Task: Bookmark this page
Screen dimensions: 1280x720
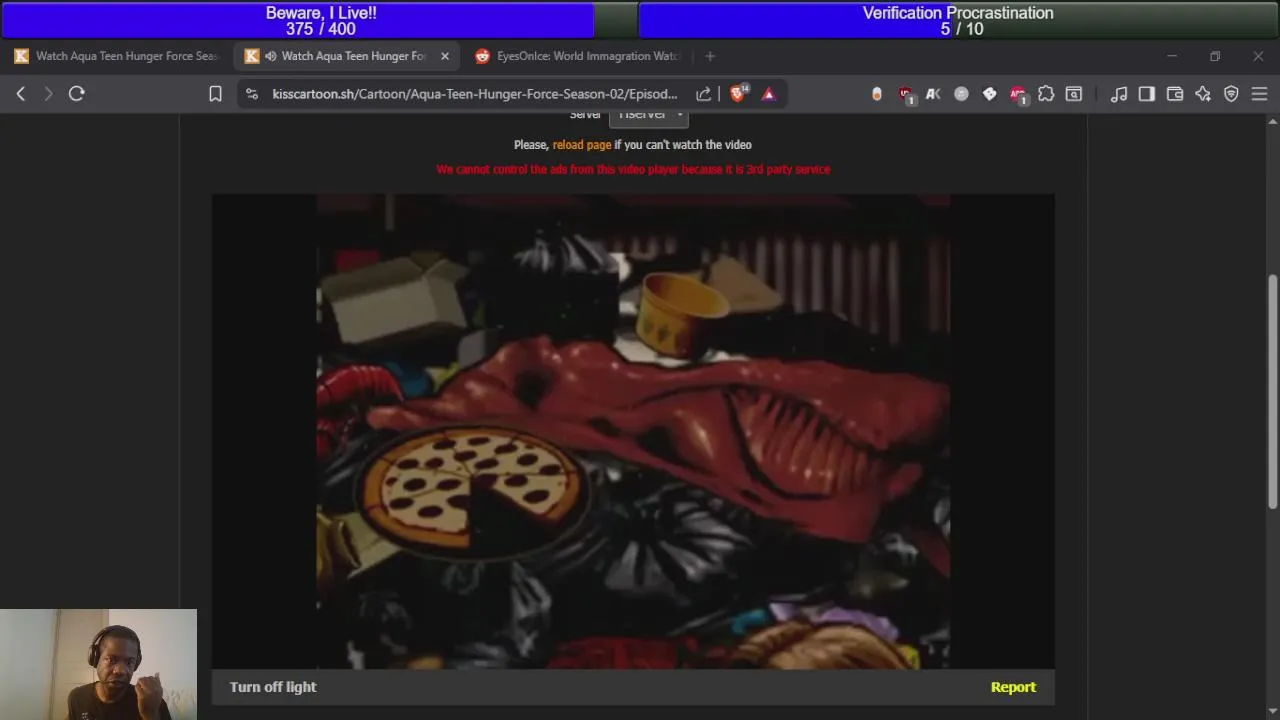Action: coord(215,94)
